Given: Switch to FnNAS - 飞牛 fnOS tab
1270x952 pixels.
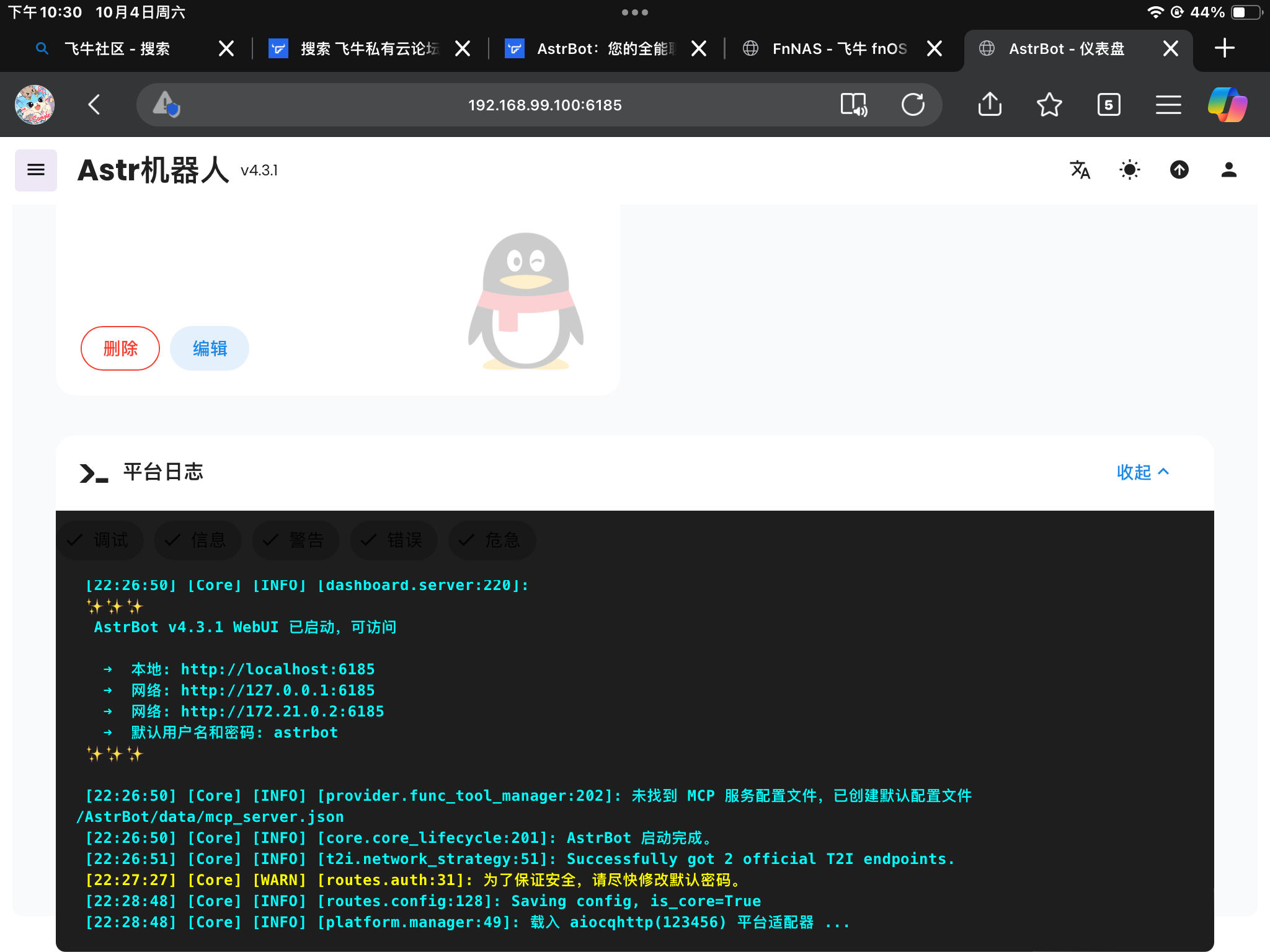Looking at the screenshot, I should click(x=839, y=49).
